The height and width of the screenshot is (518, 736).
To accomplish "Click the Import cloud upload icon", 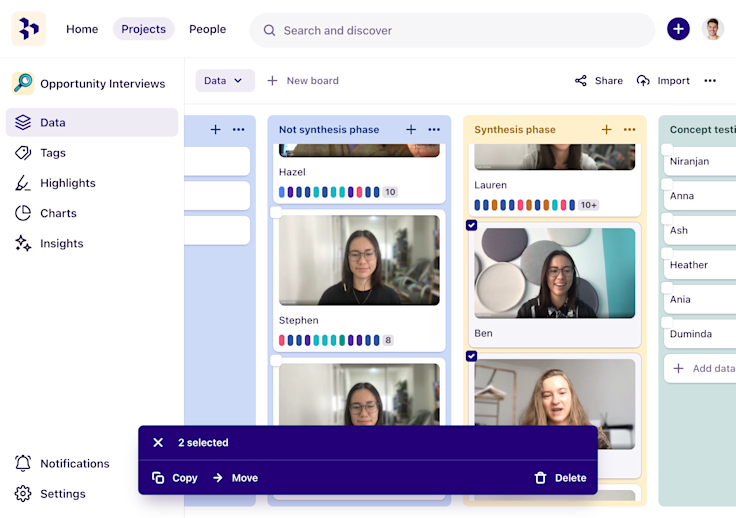I will click(x=643, y=81).
